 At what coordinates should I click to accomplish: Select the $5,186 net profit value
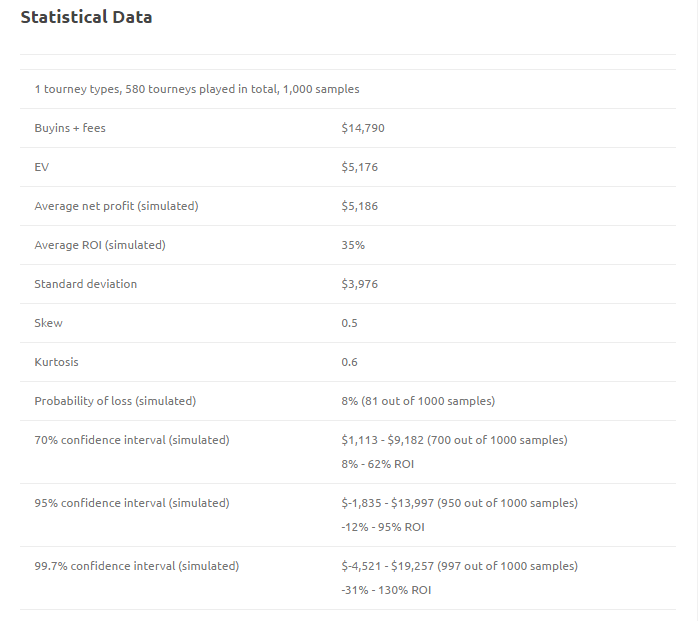359,206
